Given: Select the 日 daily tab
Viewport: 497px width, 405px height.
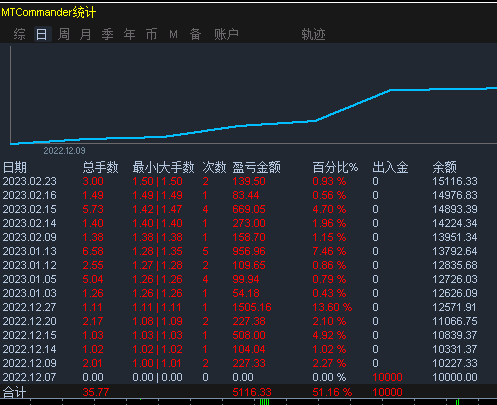Looking at the screenshot, I should tap(42, 34).
